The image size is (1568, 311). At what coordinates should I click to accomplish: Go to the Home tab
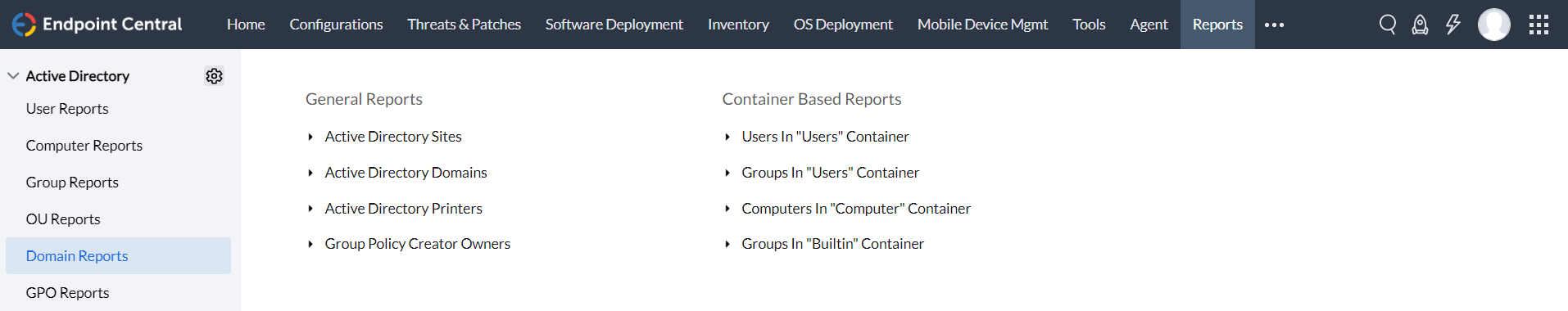(x=246, y=25)
